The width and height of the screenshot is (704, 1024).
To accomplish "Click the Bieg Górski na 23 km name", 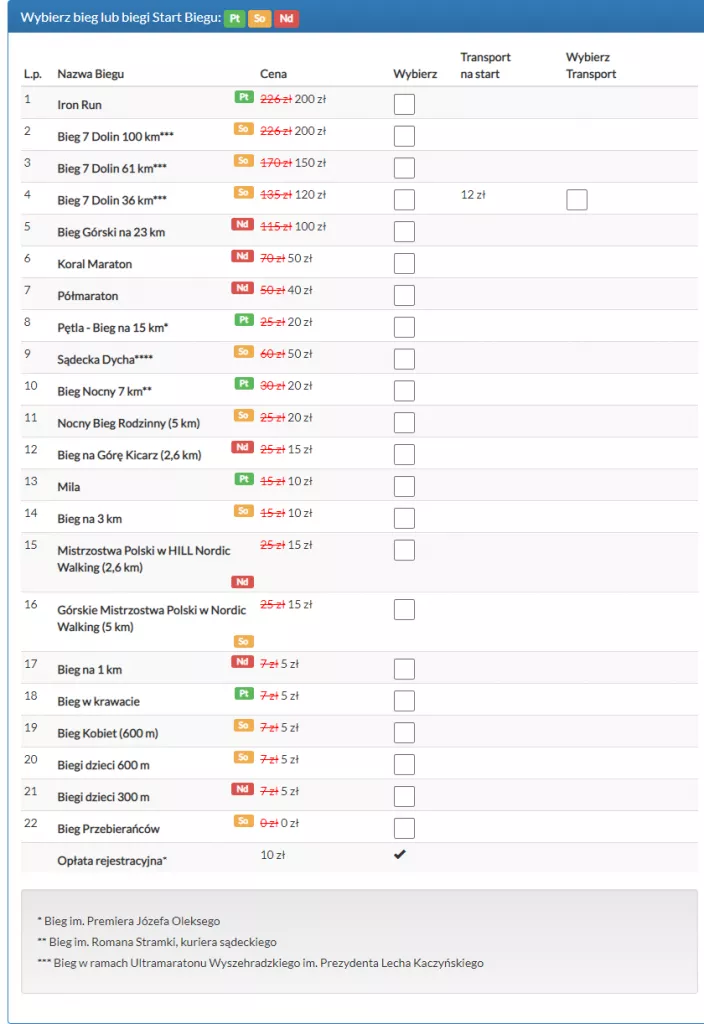I will click(111, 232).
